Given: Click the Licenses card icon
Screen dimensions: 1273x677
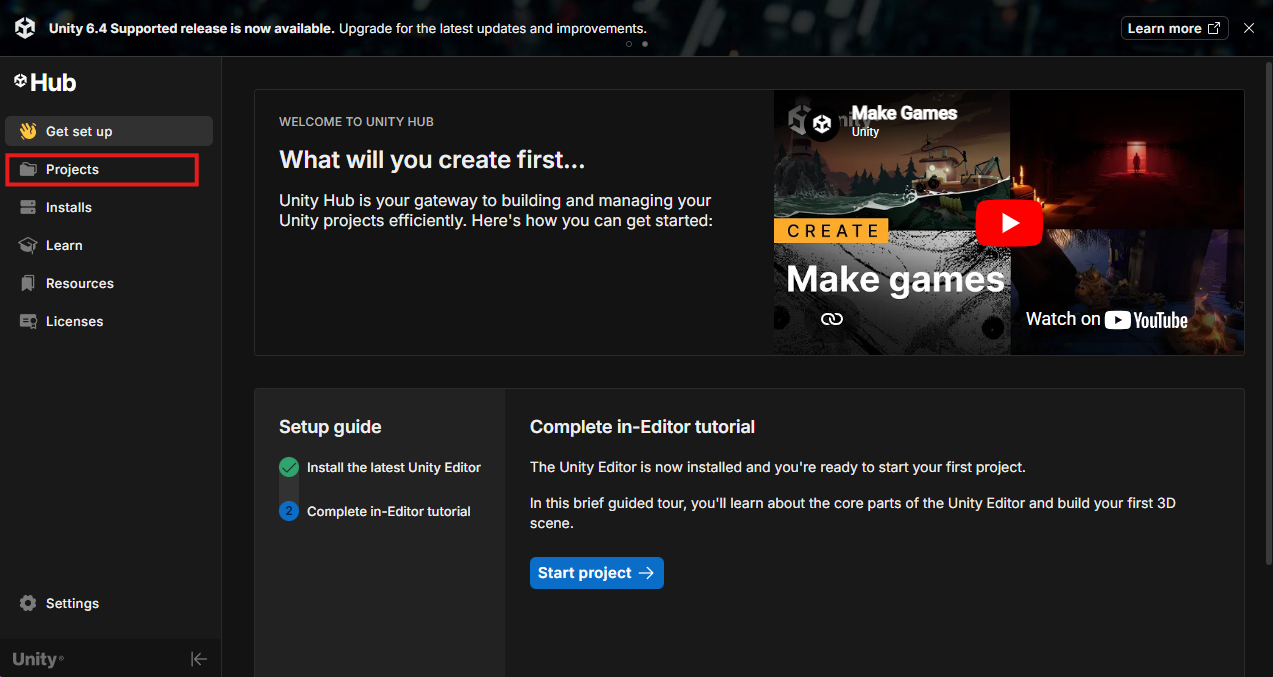Looking at the screenshot, I should tap(28, 321).
